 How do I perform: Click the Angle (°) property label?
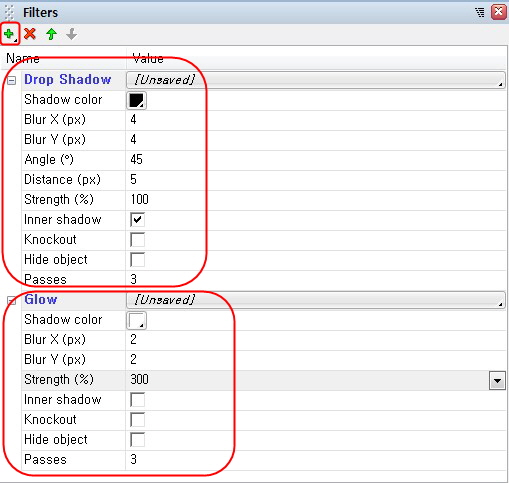pos(49,160)
